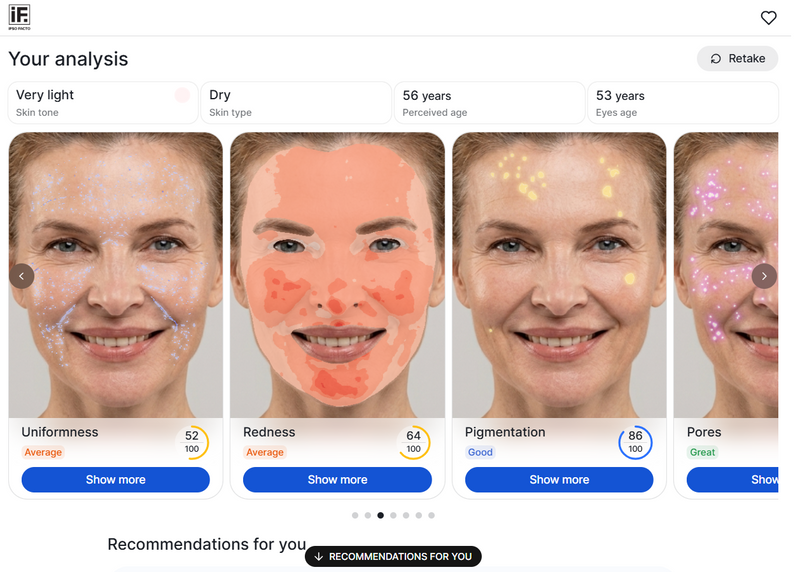This screenshot has width=800, height=572.
Task: Select the fourth carousel pagination dot
Action: (x=393, y=515)
